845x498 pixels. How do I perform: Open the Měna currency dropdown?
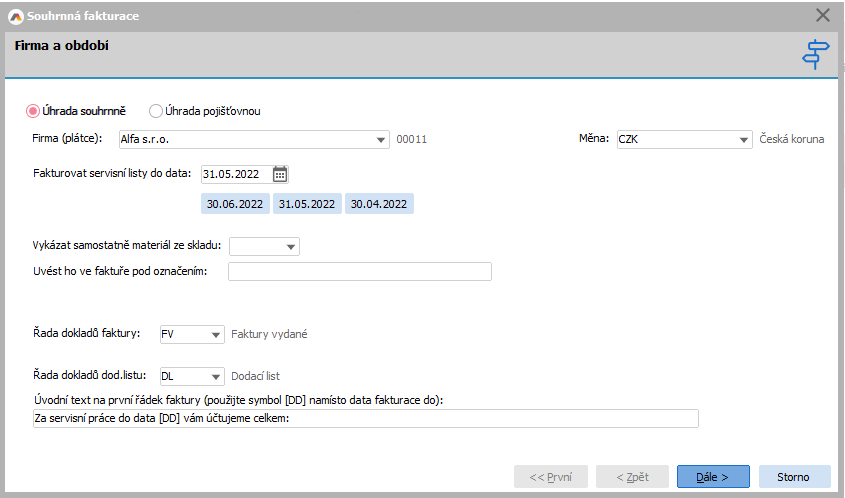744,140
